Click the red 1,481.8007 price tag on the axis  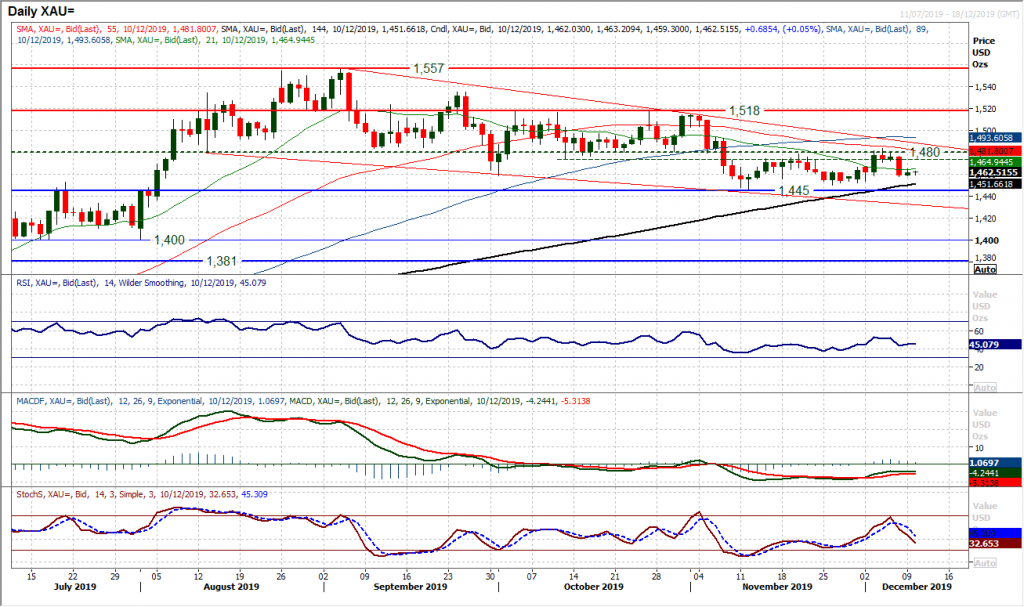click(x=993, y=150)
